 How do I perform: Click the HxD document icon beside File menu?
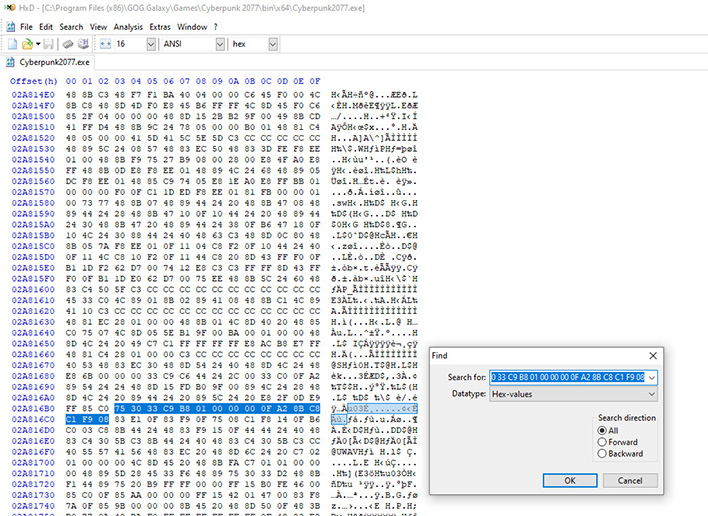11,27
